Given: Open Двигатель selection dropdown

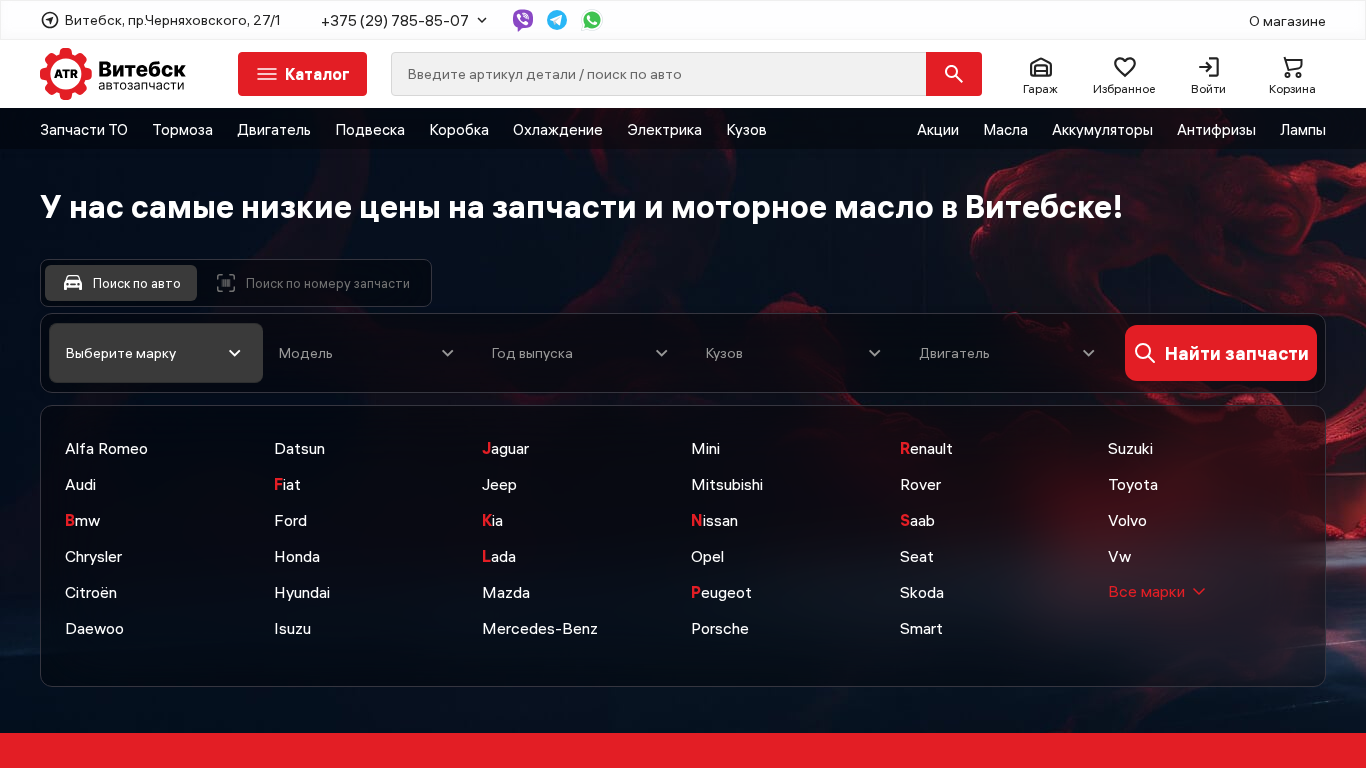Looking at the screenshot, I should [1007, 353].
